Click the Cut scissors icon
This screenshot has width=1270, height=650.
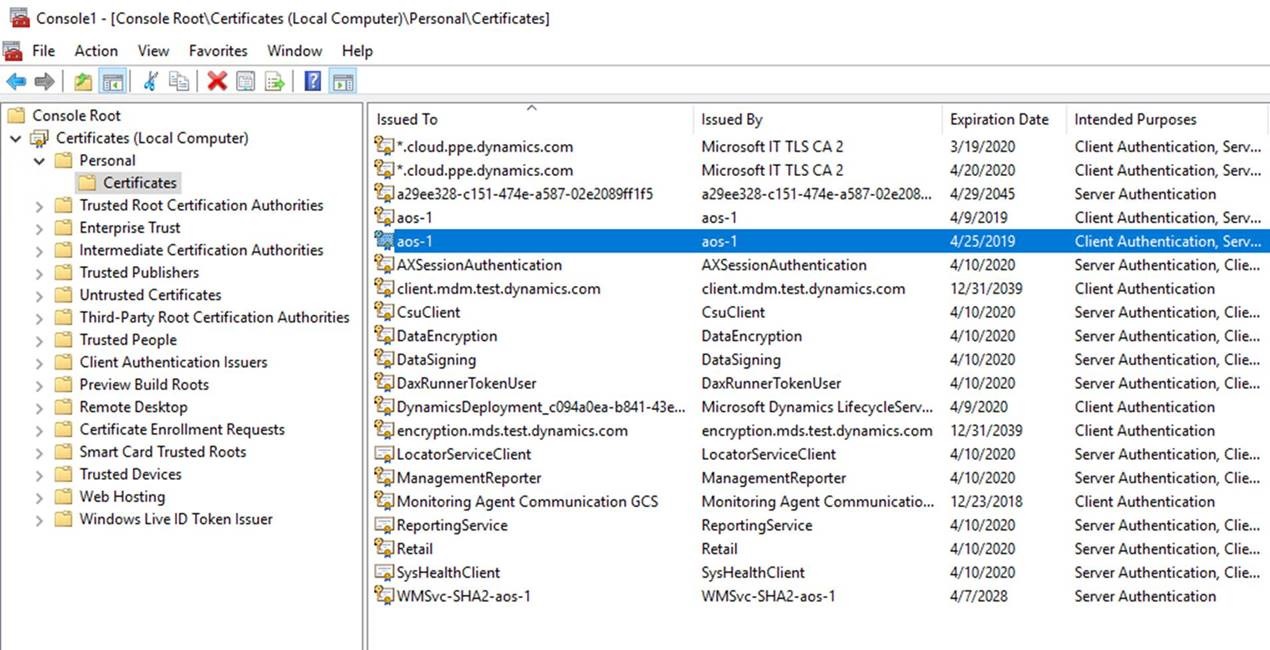pos(151,82)
